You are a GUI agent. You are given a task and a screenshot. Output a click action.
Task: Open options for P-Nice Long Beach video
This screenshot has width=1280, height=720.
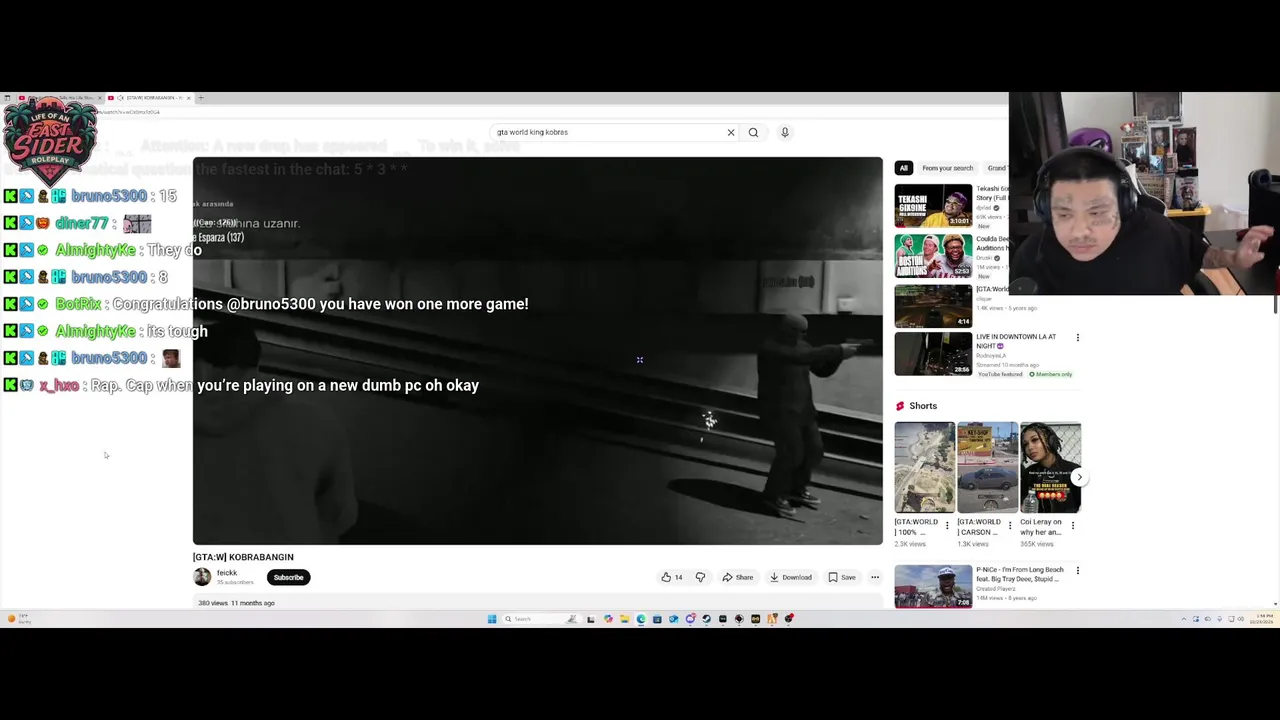pos(1078,571)
